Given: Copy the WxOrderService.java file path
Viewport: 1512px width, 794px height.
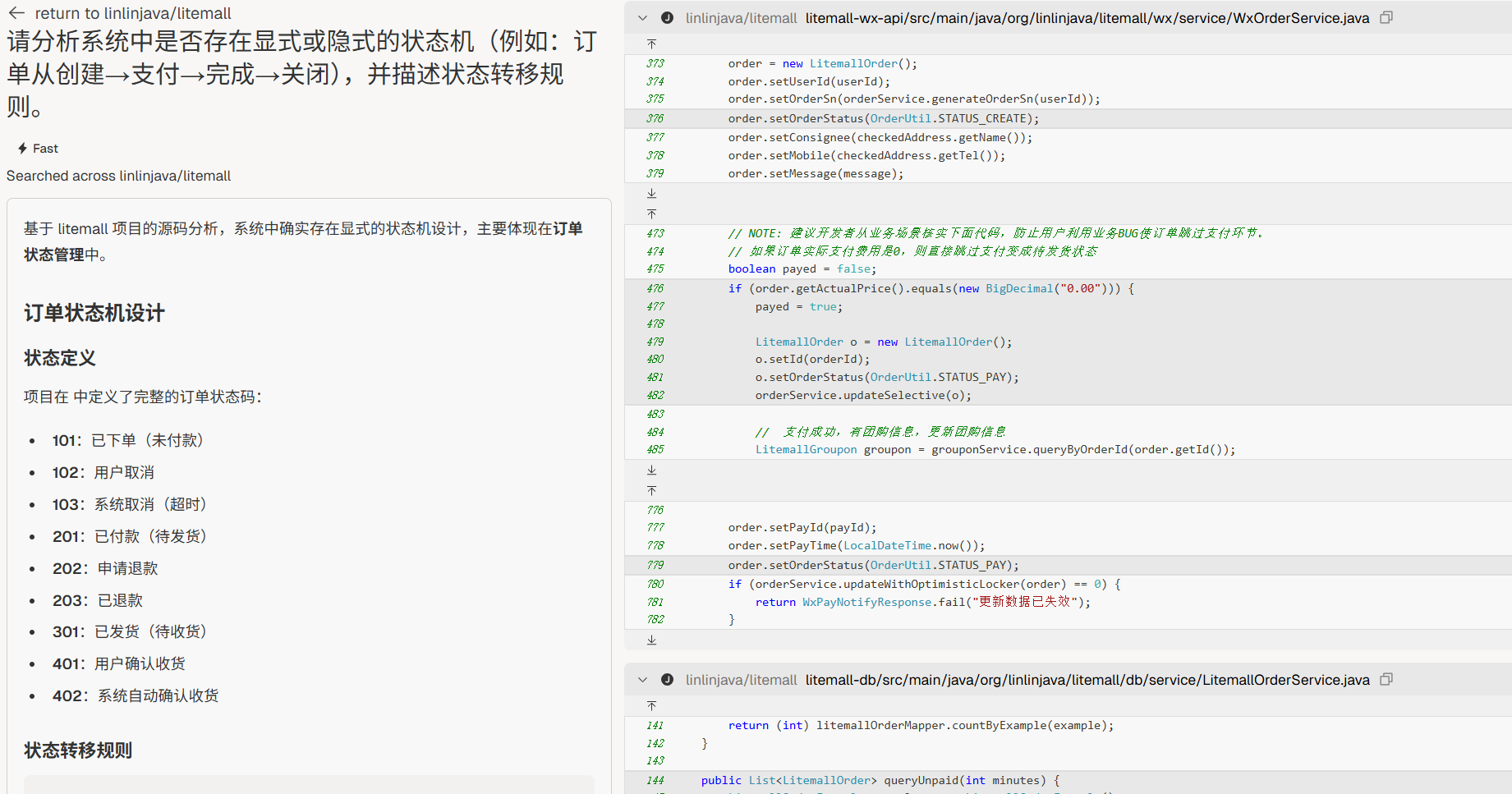Looking at the screenshot, I should click(1386, 17).
